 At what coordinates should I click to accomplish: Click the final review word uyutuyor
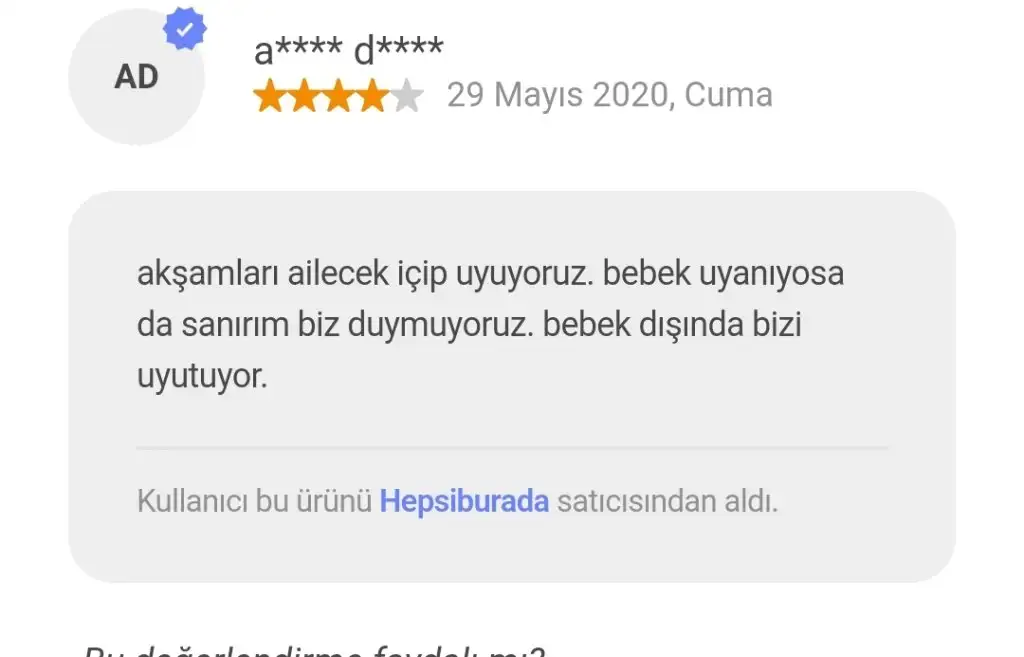tap(202, 376)
